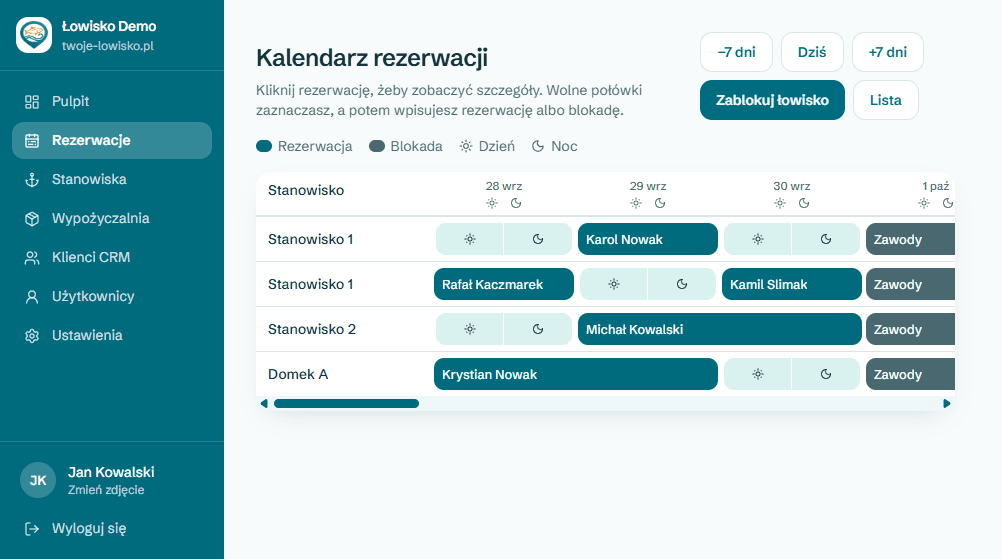Open Karol Nowak reservation

[x=648, y=239]
